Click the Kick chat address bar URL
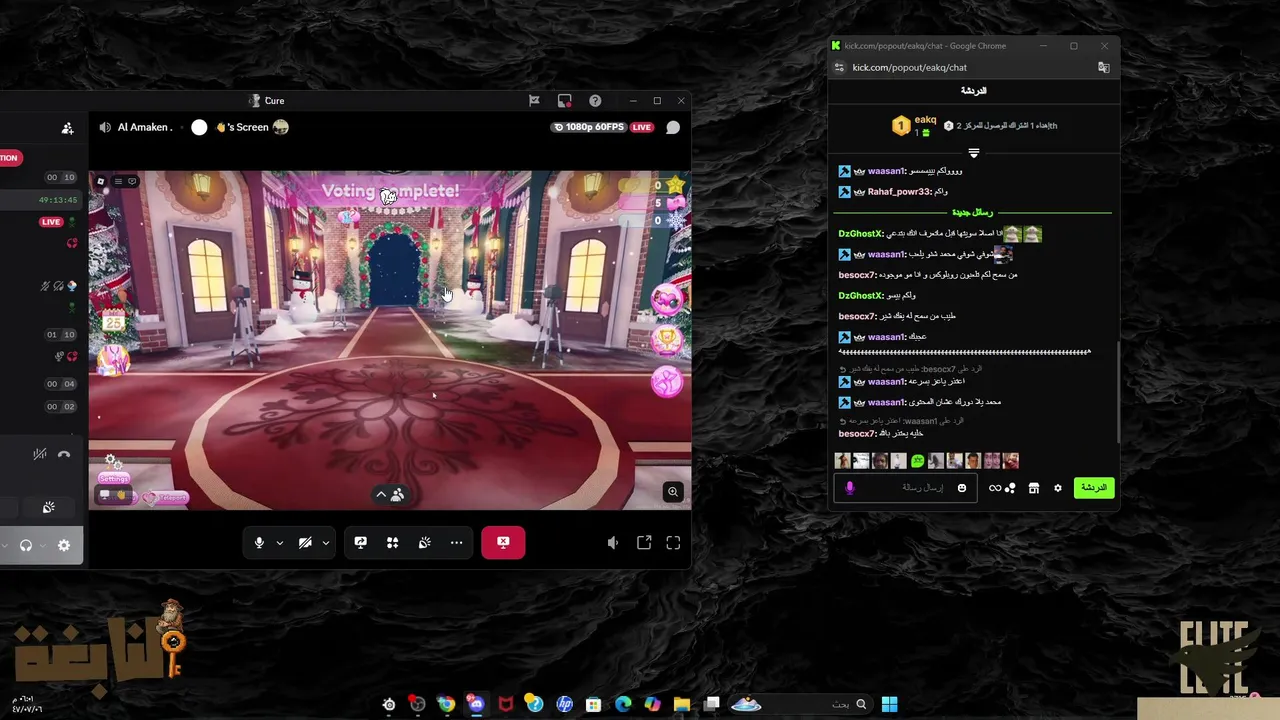The width and height of the screenshot is (1280, 720). pos(909,67)
